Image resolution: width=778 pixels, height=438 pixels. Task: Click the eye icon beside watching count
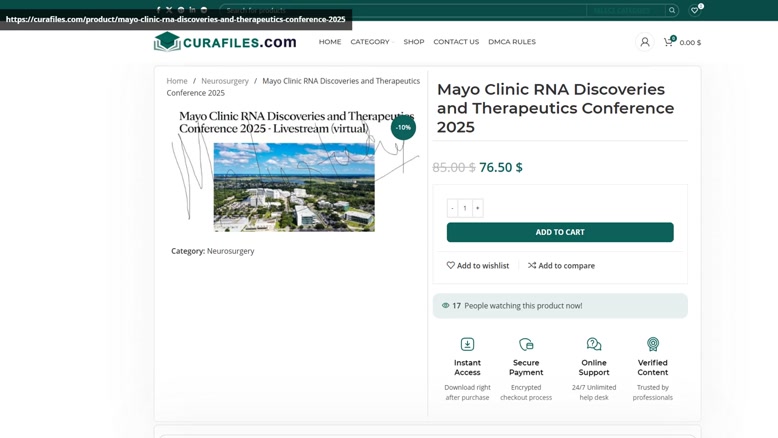pos(446,306)
